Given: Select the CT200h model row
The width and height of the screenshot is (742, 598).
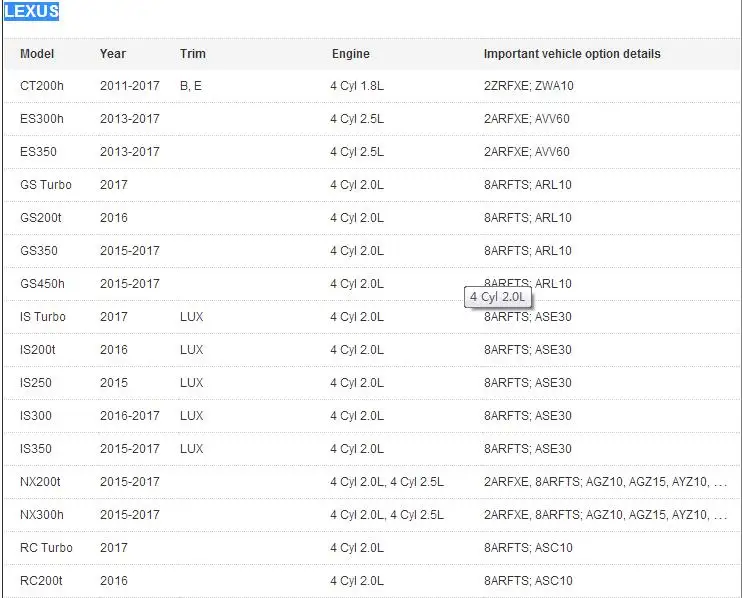Looking at the screenshot, I should pyautogui.click(x=371, y=86).
